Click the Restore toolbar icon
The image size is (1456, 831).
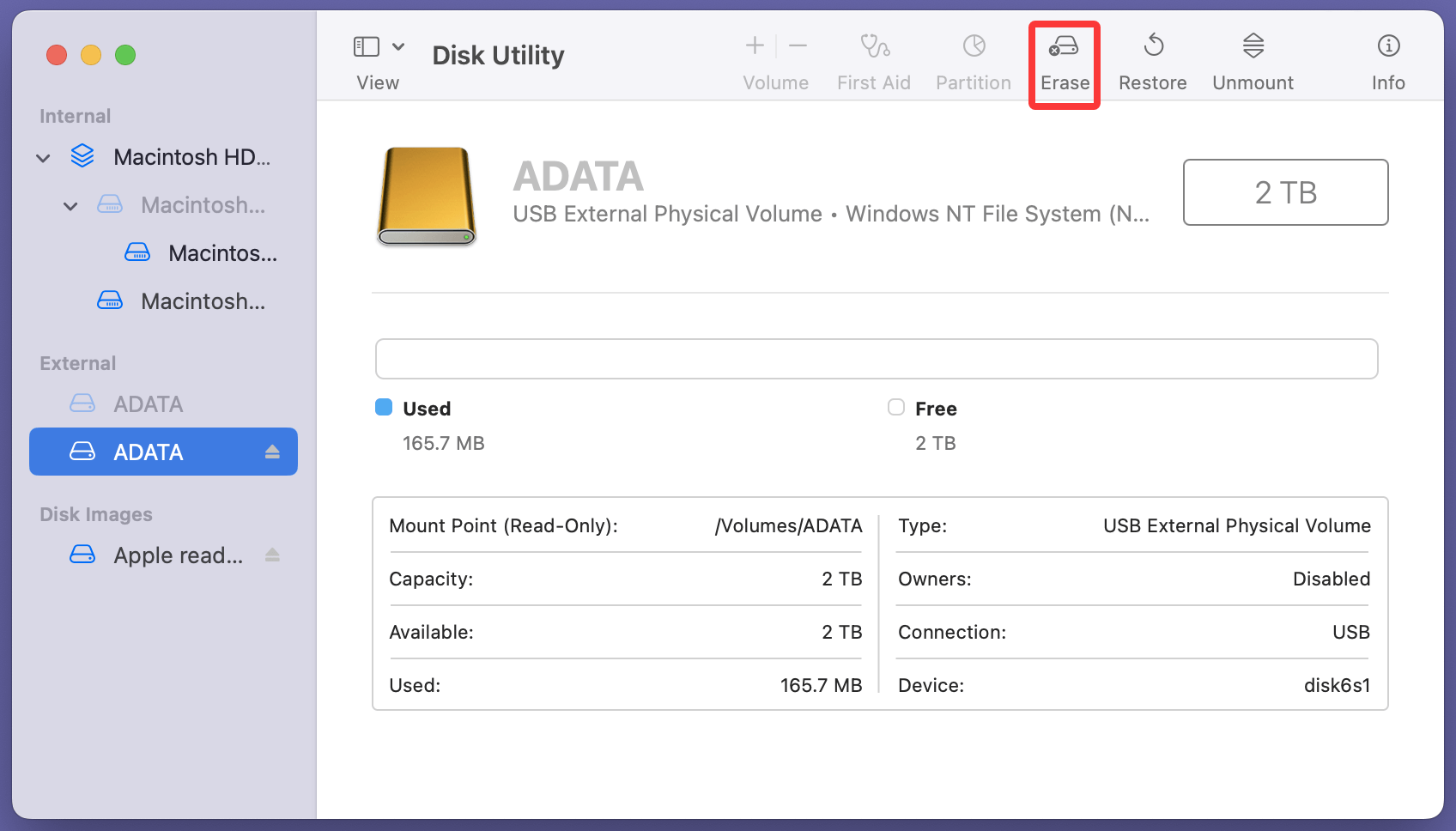click(1152, 60)
